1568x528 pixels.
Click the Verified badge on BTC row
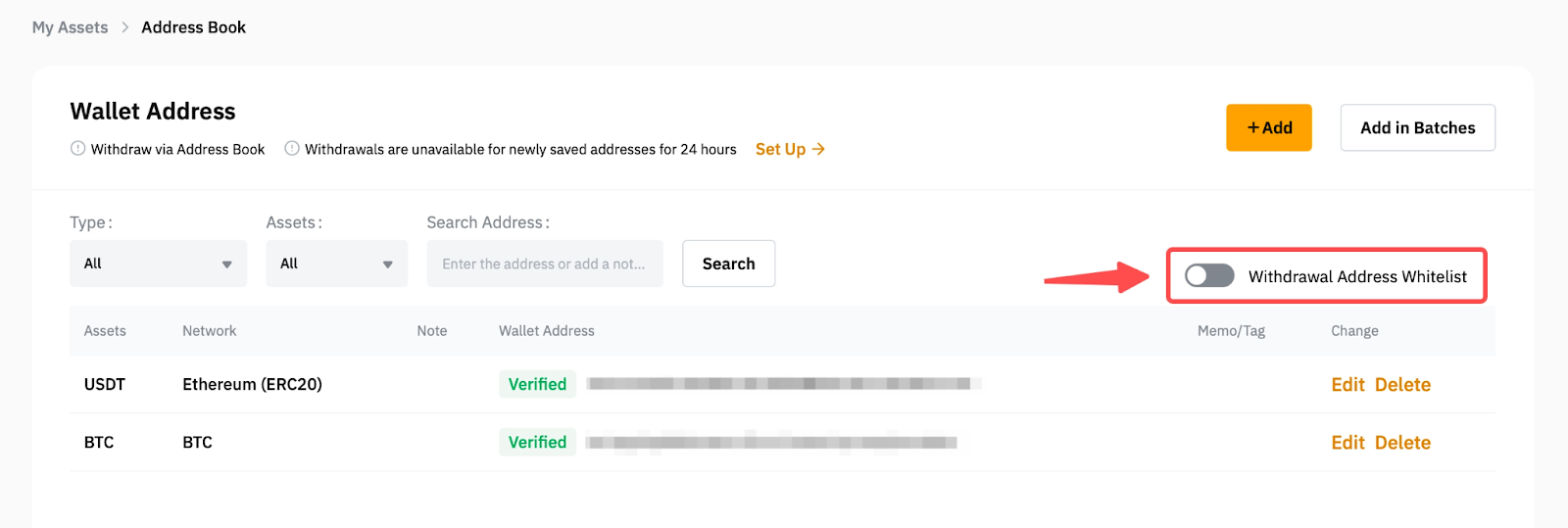pos(537,442)
